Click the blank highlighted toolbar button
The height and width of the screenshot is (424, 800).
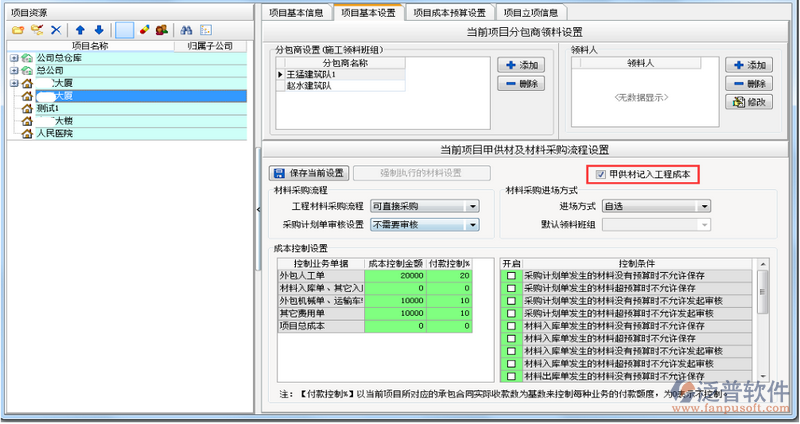click(124, 30)
